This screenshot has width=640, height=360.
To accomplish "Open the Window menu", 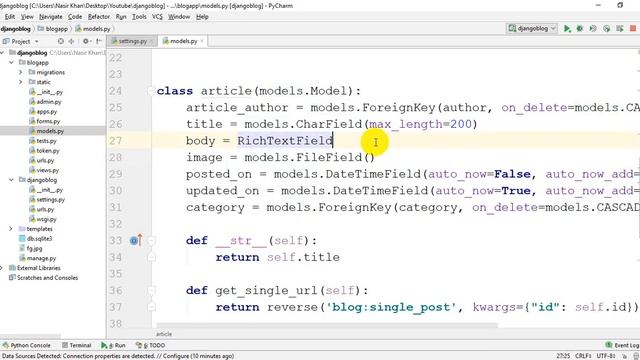I will tap(179, 17).
